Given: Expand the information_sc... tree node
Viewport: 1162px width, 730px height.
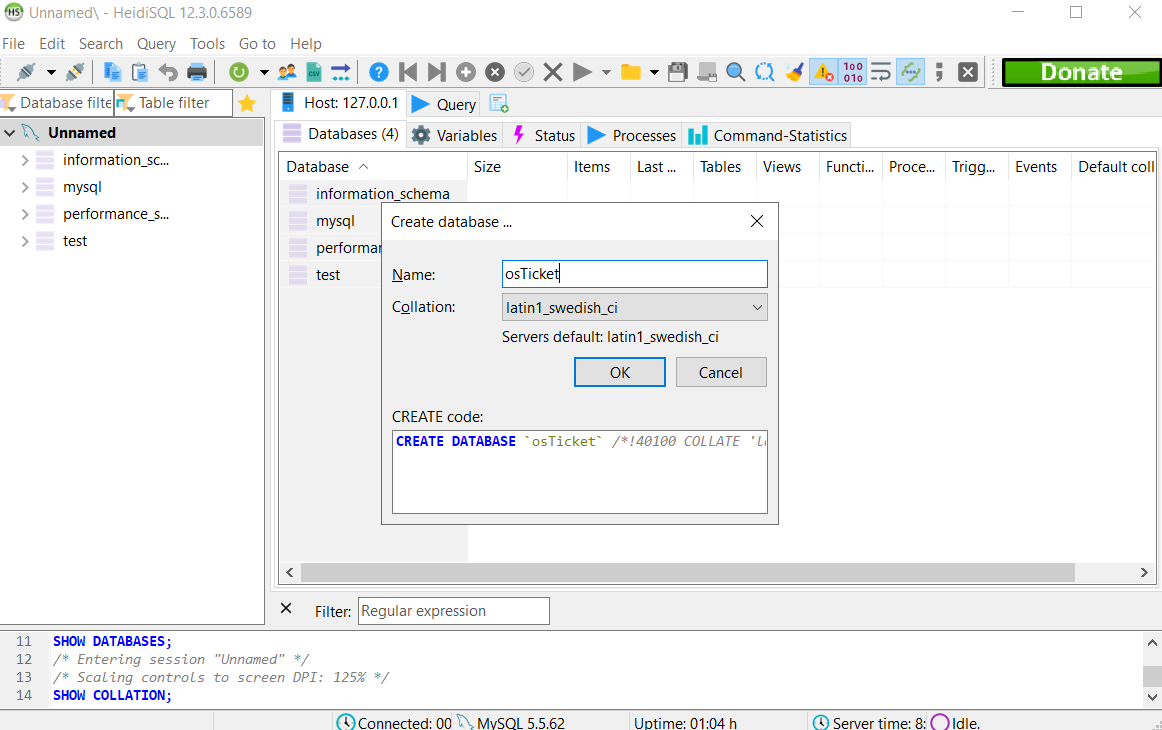Looking at the screenshot, I should 24,160.
